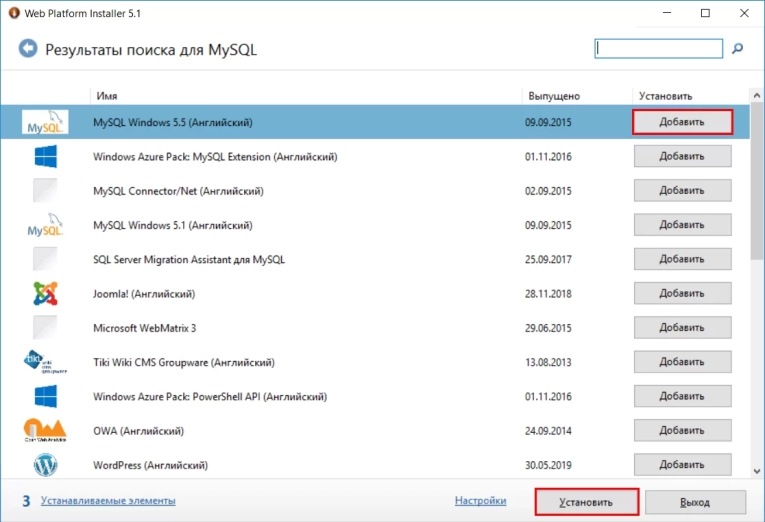
Task: Select OWA (Английский) row text
Action: [x=139, y=431]
